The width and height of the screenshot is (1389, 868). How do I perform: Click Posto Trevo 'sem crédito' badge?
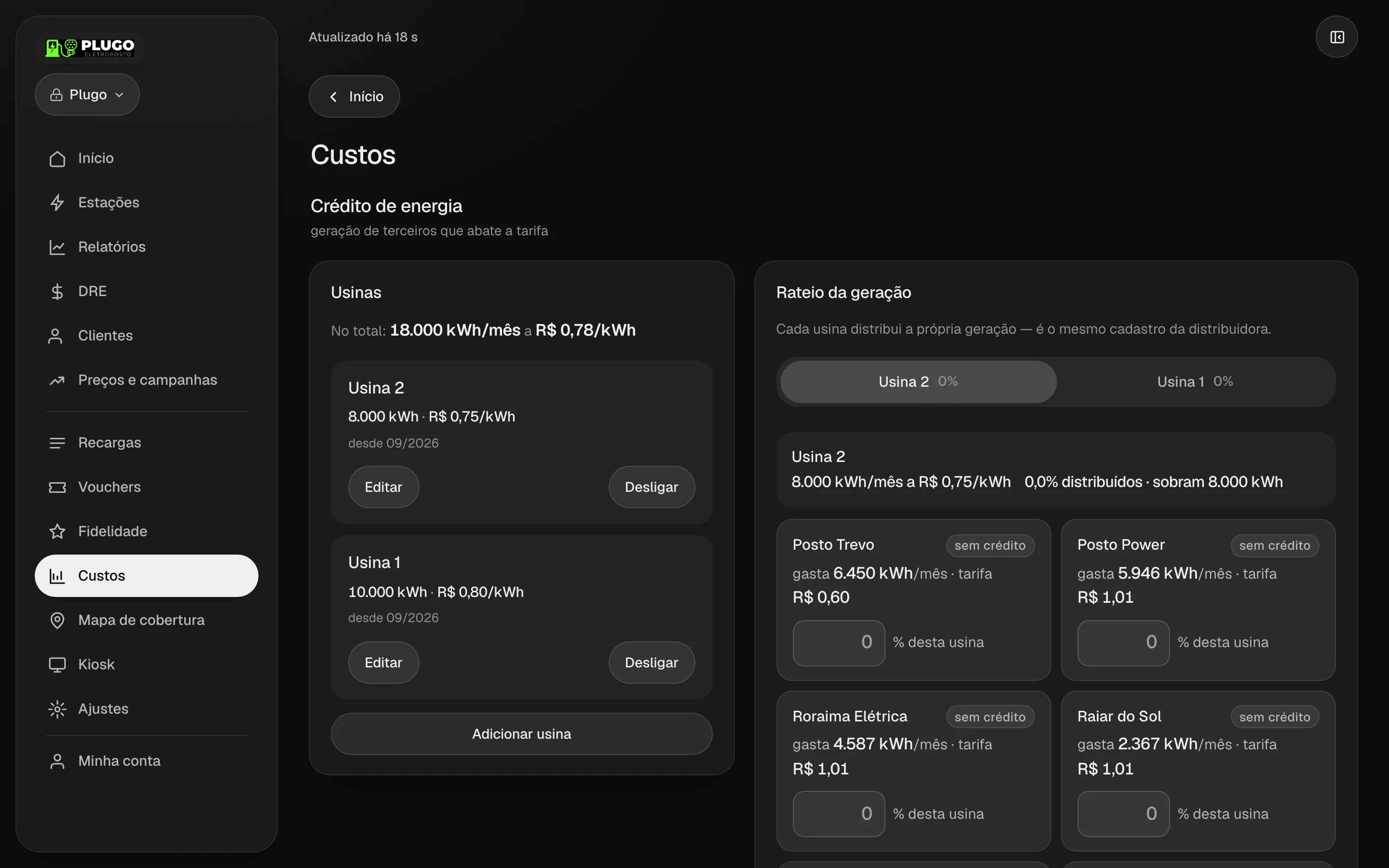[x=990, y=546]
